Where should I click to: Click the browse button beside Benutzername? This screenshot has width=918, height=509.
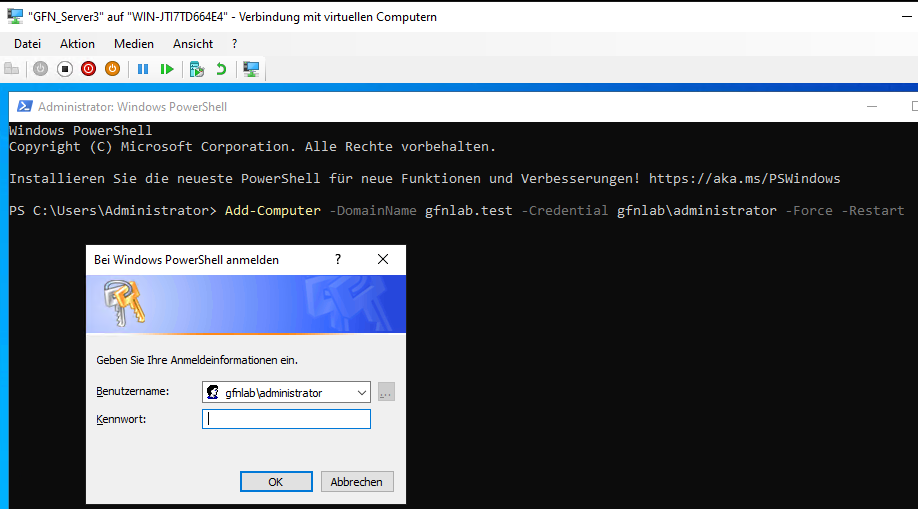point(386,393)
